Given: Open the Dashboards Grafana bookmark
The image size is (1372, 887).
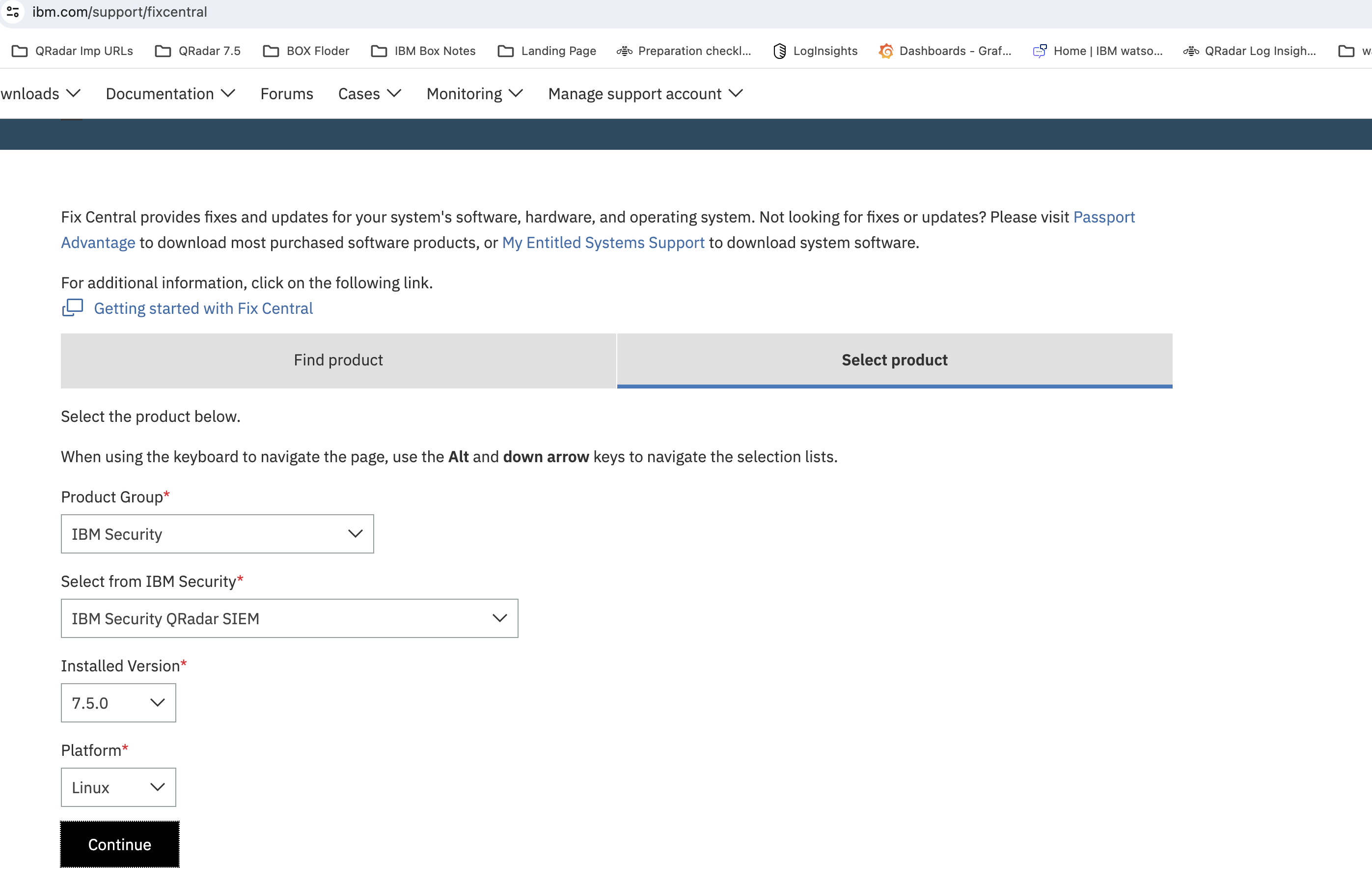Looking at the screenshot, I should pyautogui.click(x=945, y=51).
